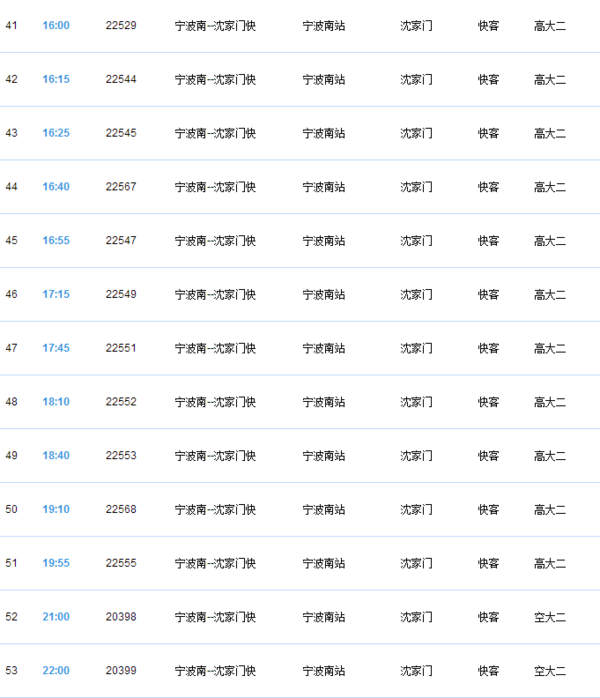This screenshot has height=698, width=600.
Task: Click destination 沈家门 in row 46
Action: coord(416,295)
